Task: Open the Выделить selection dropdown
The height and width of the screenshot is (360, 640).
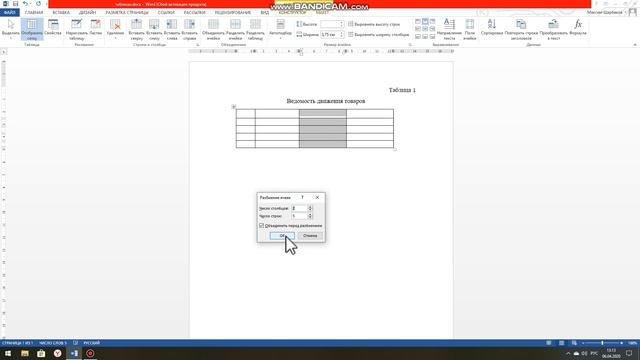Action: (x=10, y=29)
